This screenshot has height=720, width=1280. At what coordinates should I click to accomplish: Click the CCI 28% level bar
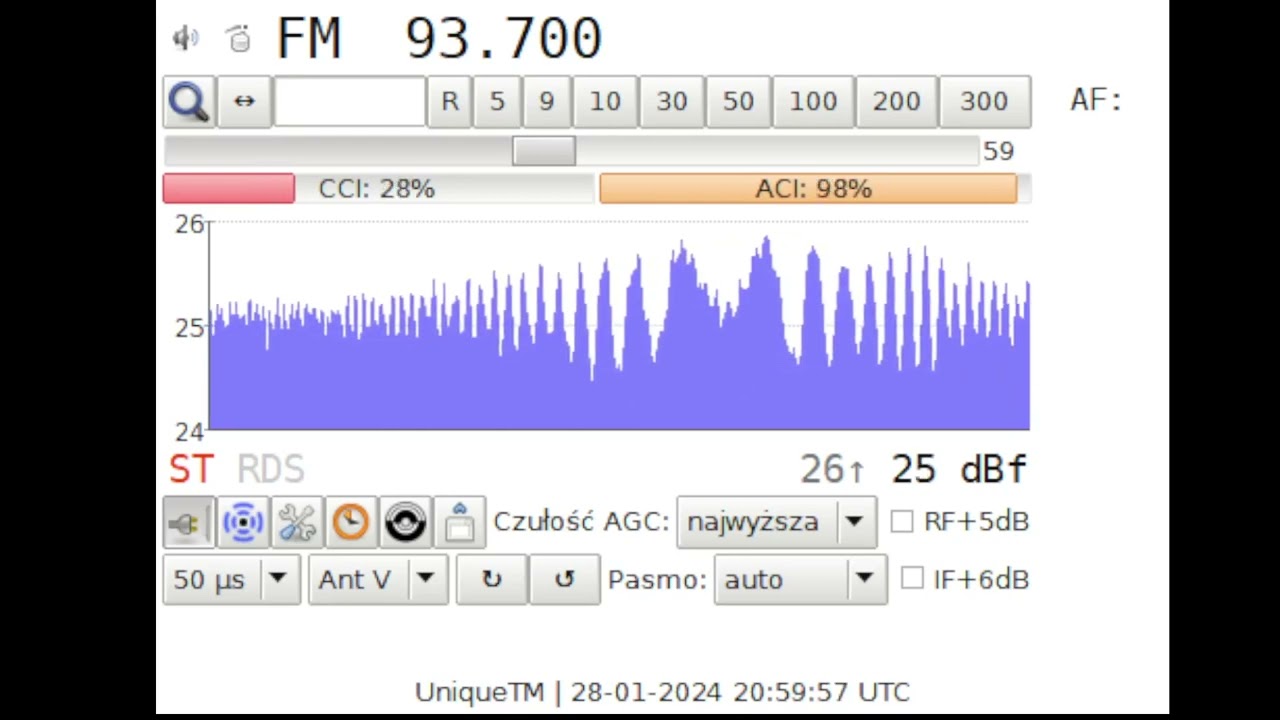[378, 188]
